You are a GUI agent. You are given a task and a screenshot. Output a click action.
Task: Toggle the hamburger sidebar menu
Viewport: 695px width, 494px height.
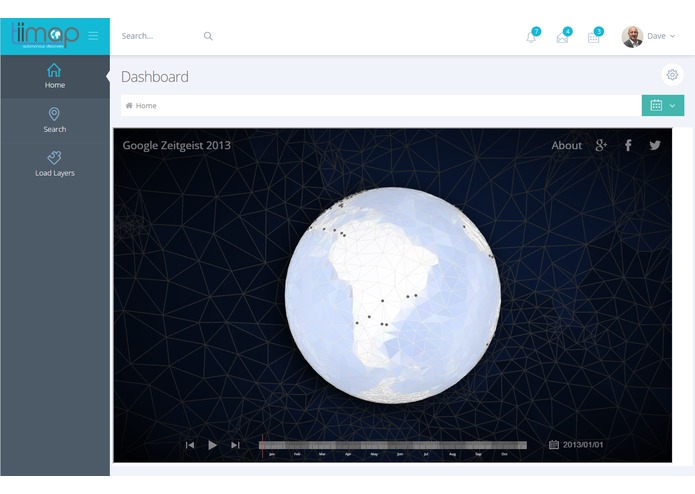pos(93,36)
